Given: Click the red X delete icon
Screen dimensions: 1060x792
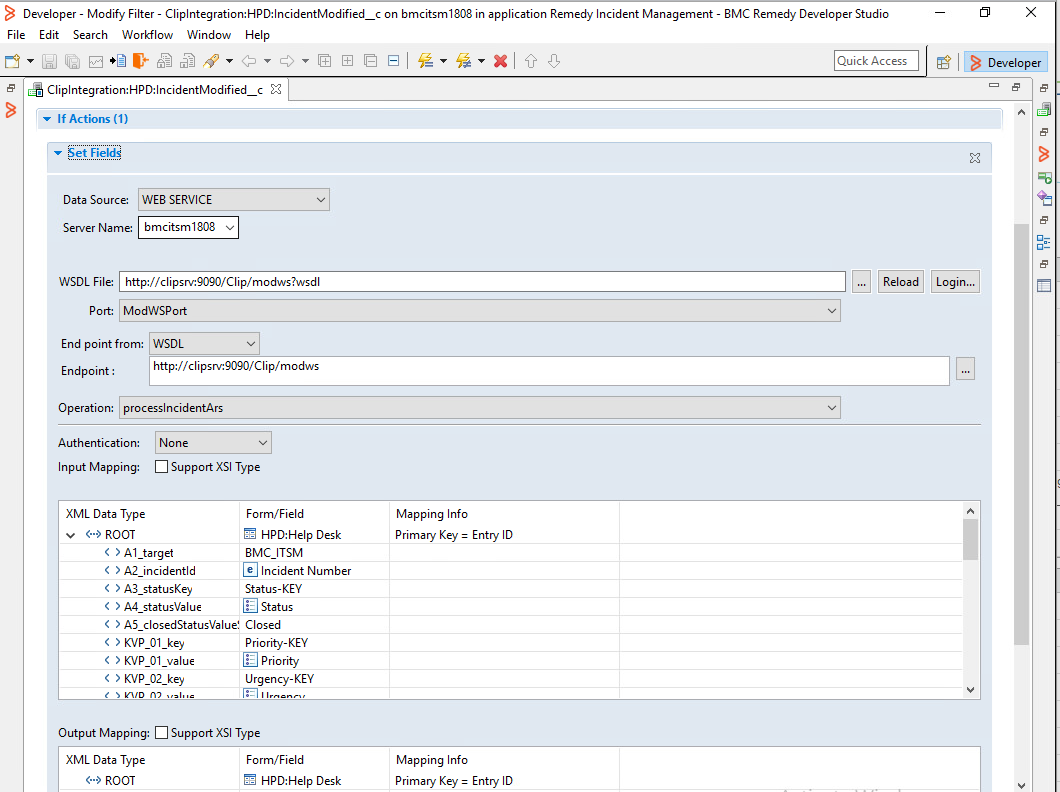Looking at the screenshot, I should 501,61.
